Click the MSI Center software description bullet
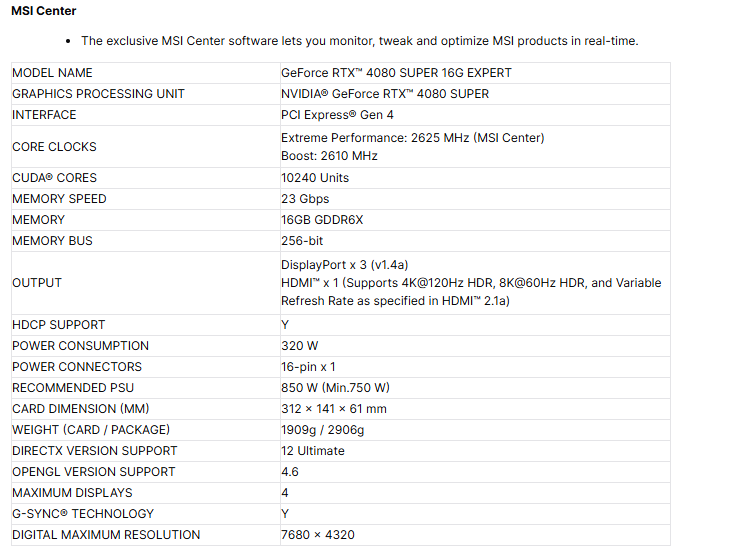Image resolution: width=749 pixels, height=557 pixels. [359, 41]
